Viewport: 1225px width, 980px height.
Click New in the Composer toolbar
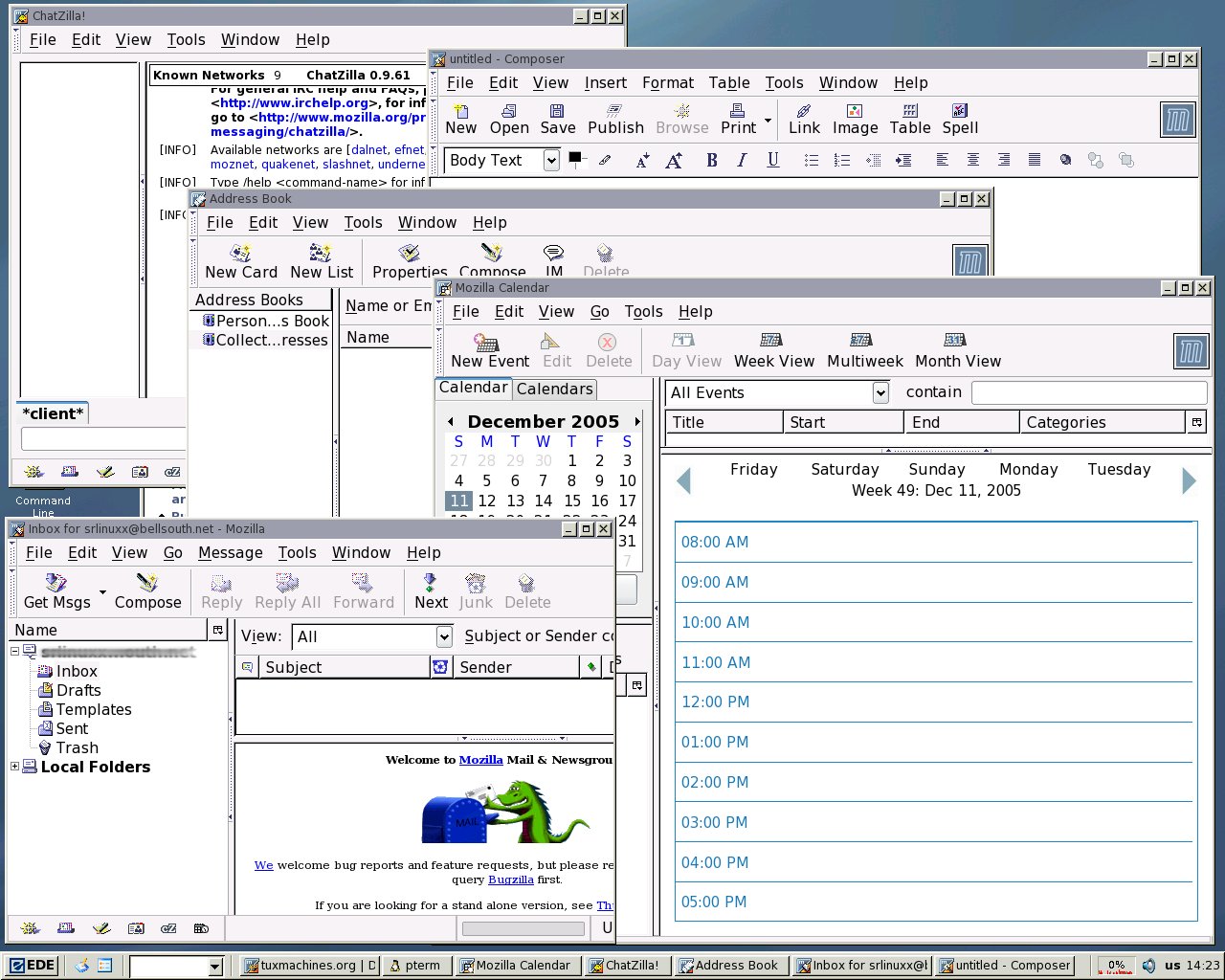pyautogui.click(x=460, y=120)
